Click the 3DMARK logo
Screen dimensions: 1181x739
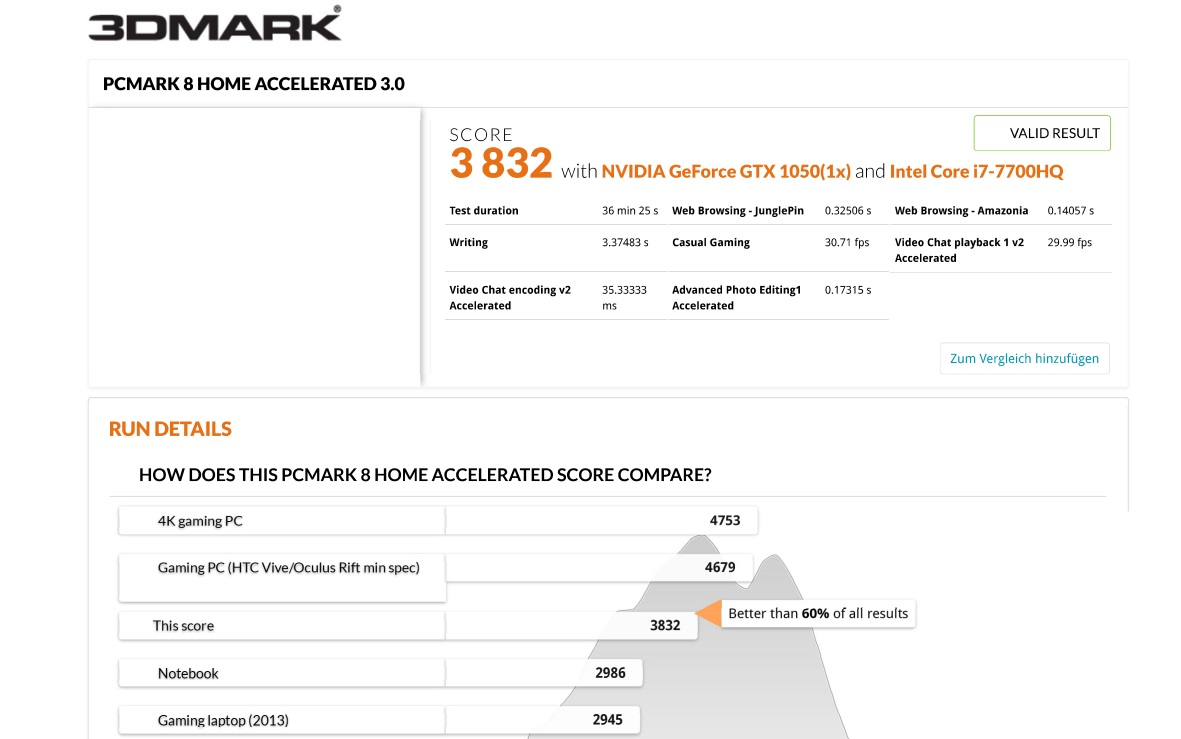215,23
